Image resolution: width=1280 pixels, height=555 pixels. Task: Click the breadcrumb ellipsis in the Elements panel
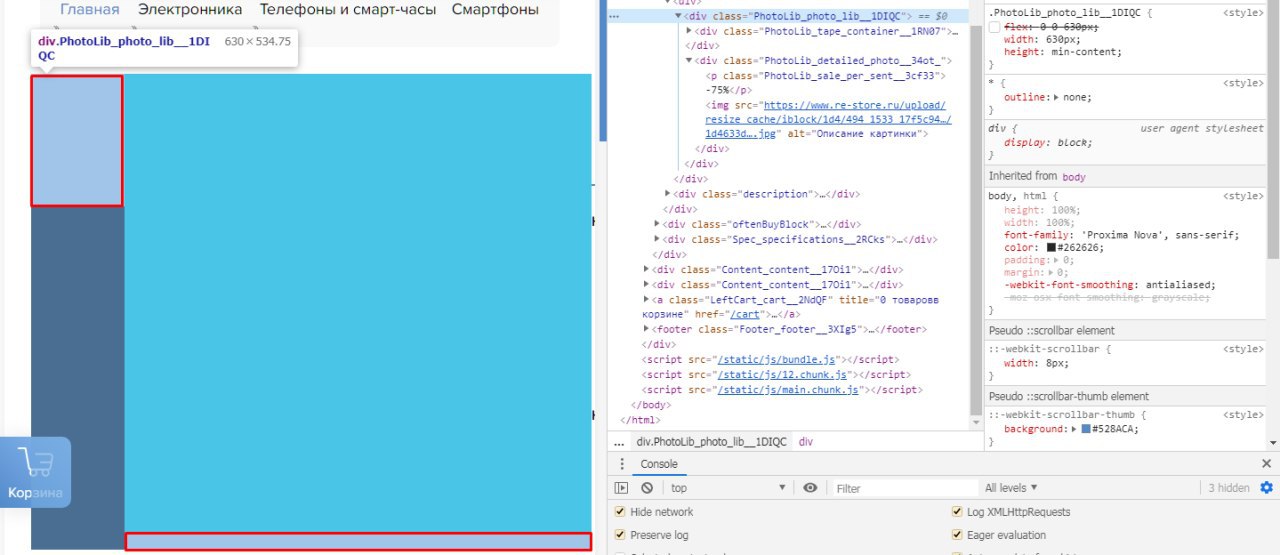pos(620,441)
